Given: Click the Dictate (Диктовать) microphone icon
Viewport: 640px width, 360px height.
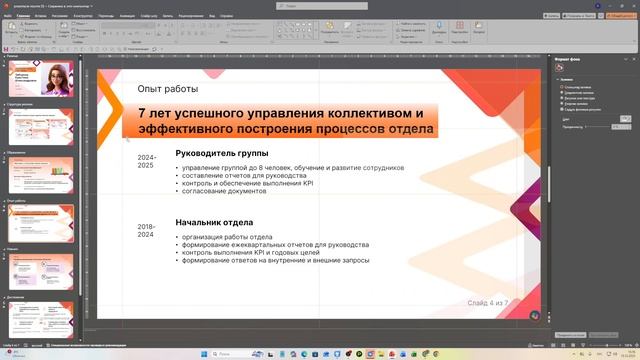Looking at the screenshot, I should (439, 26).
